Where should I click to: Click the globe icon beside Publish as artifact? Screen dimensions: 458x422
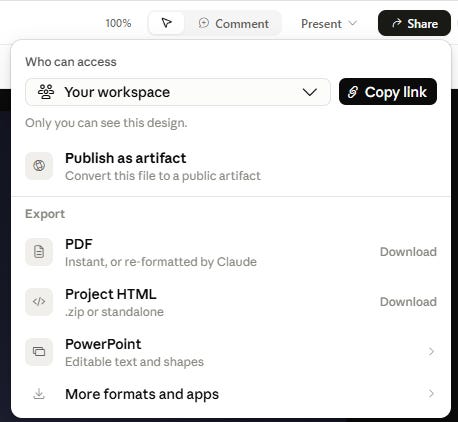tap(39, 166)
